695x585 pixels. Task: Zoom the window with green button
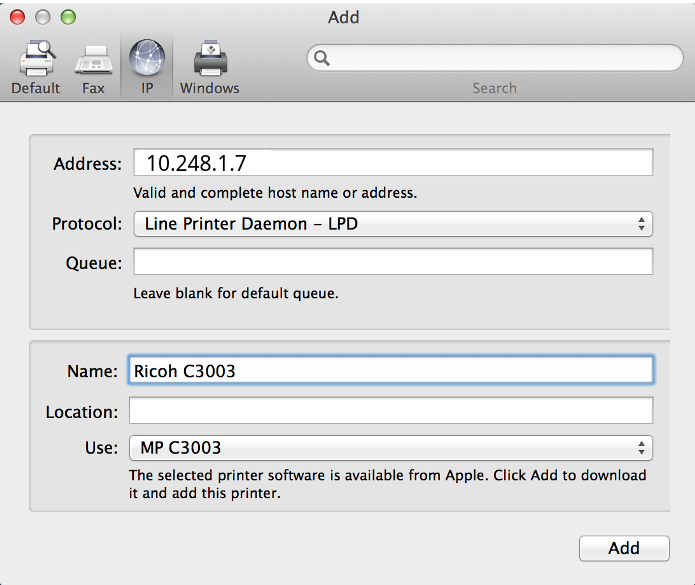(x=68, y=17)
